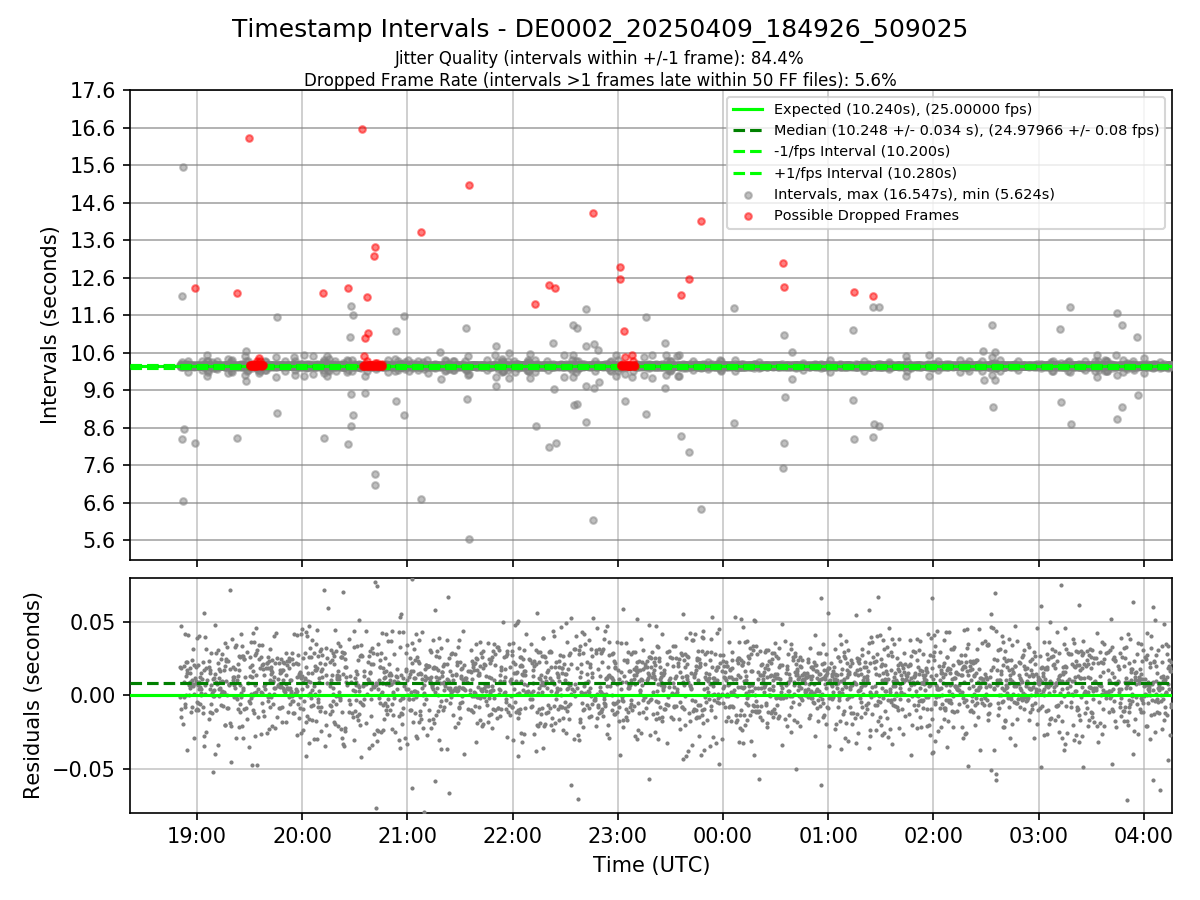The height and width of the screenshot is (900, 1200).
Task: Select the 'Median (10.248 +/- 0.034 s)' legend entry
Action: 966,130
